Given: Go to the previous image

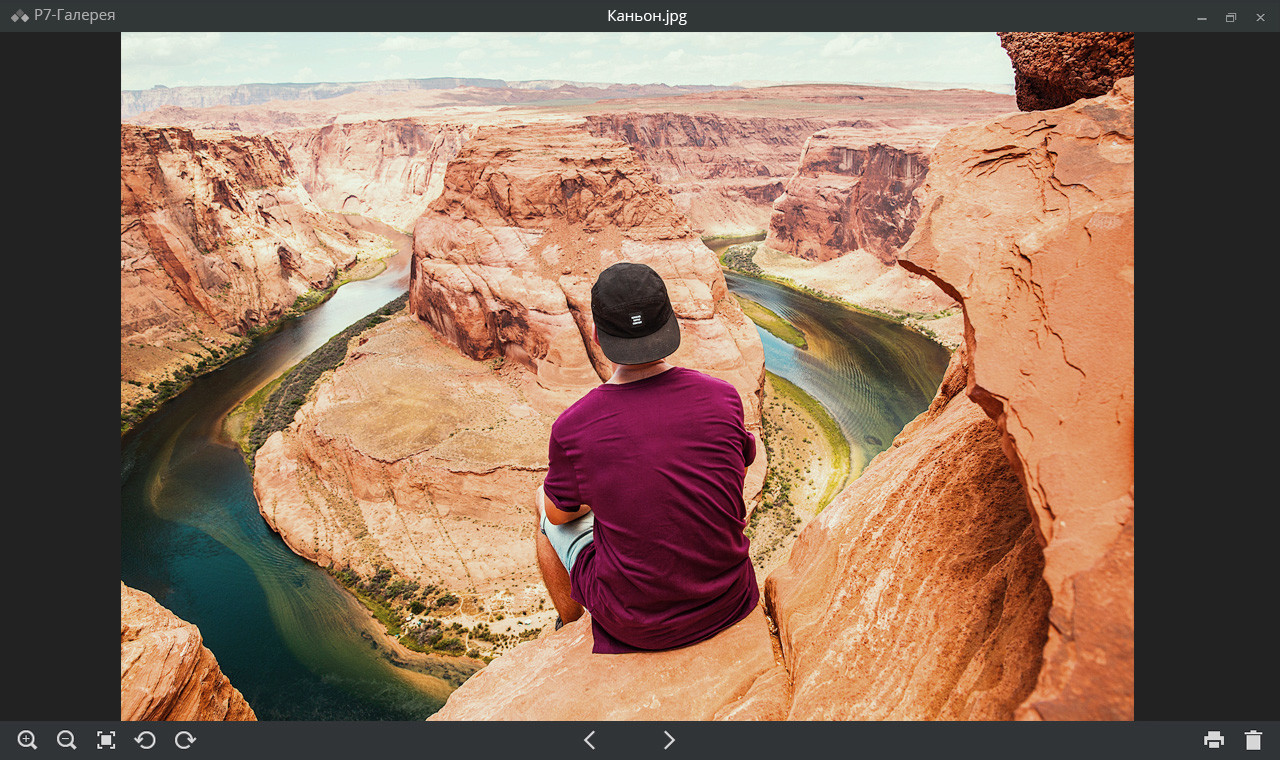Looking at the screenshot, I should click(x=590, y=740).
